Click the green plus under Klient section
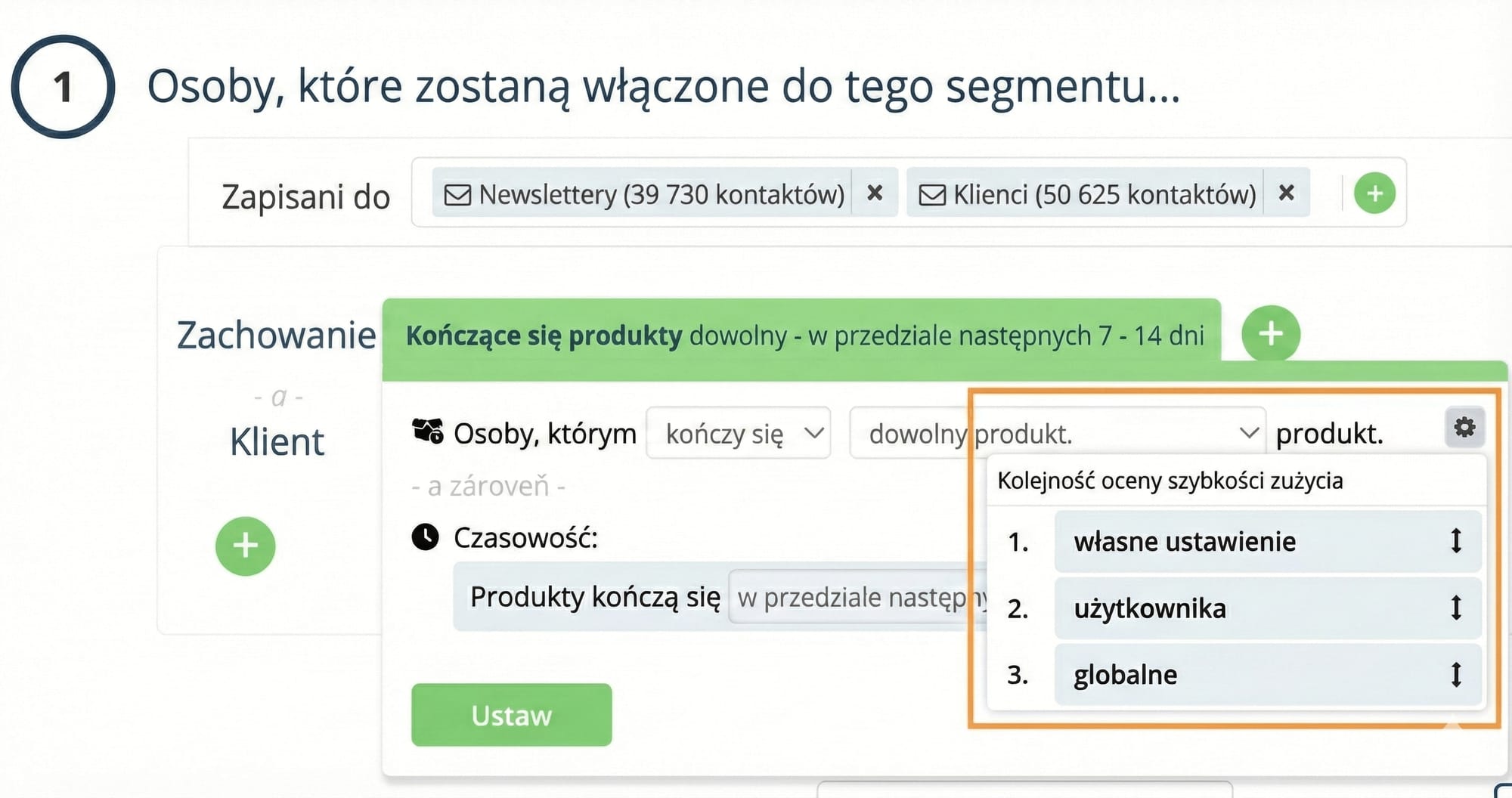 pyautogui.click(x=244, y=546)
